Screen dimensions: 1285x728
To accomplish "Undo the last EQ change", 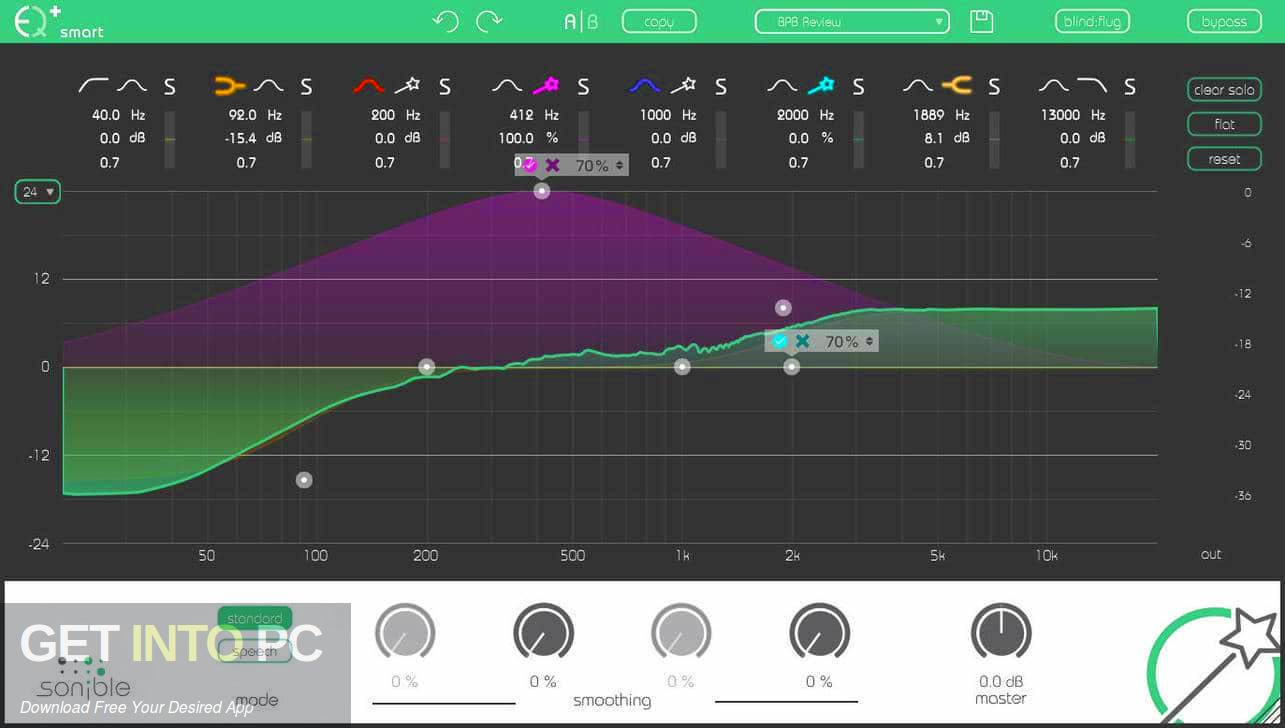I will point(445,21).
